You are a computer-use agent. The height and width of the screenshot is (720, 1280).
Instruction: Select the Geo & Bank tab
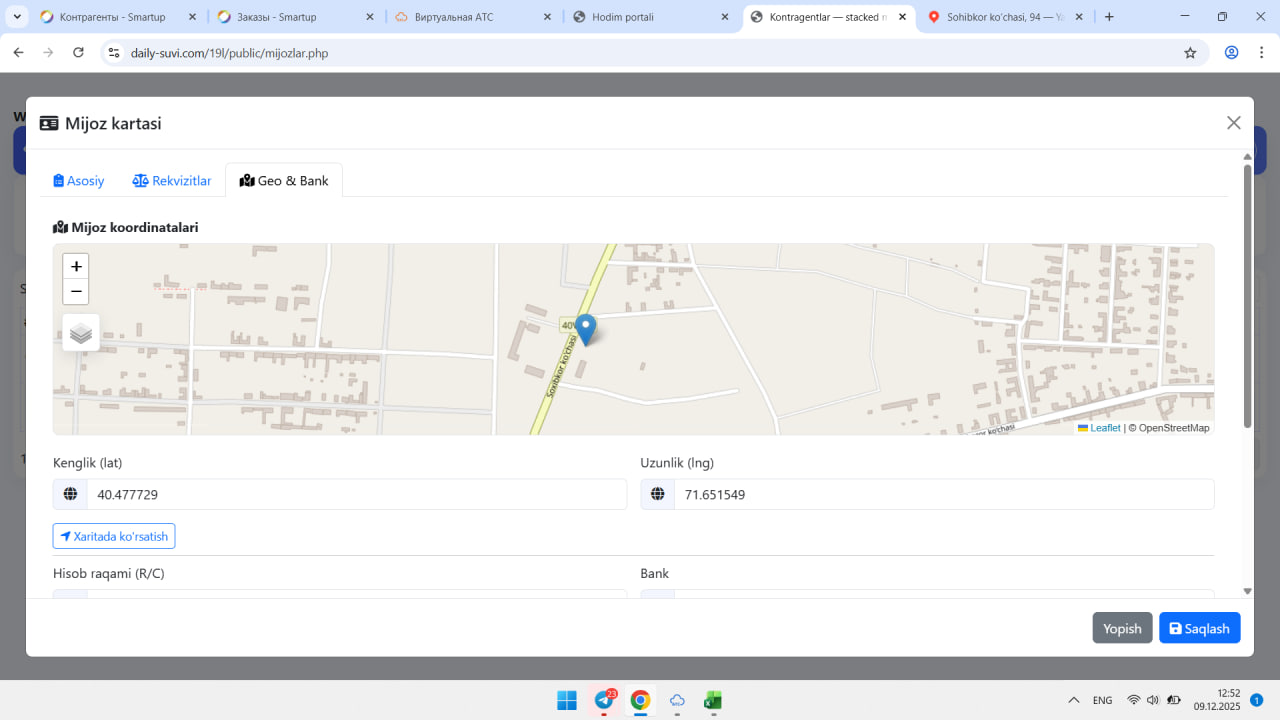coord(284,181)
